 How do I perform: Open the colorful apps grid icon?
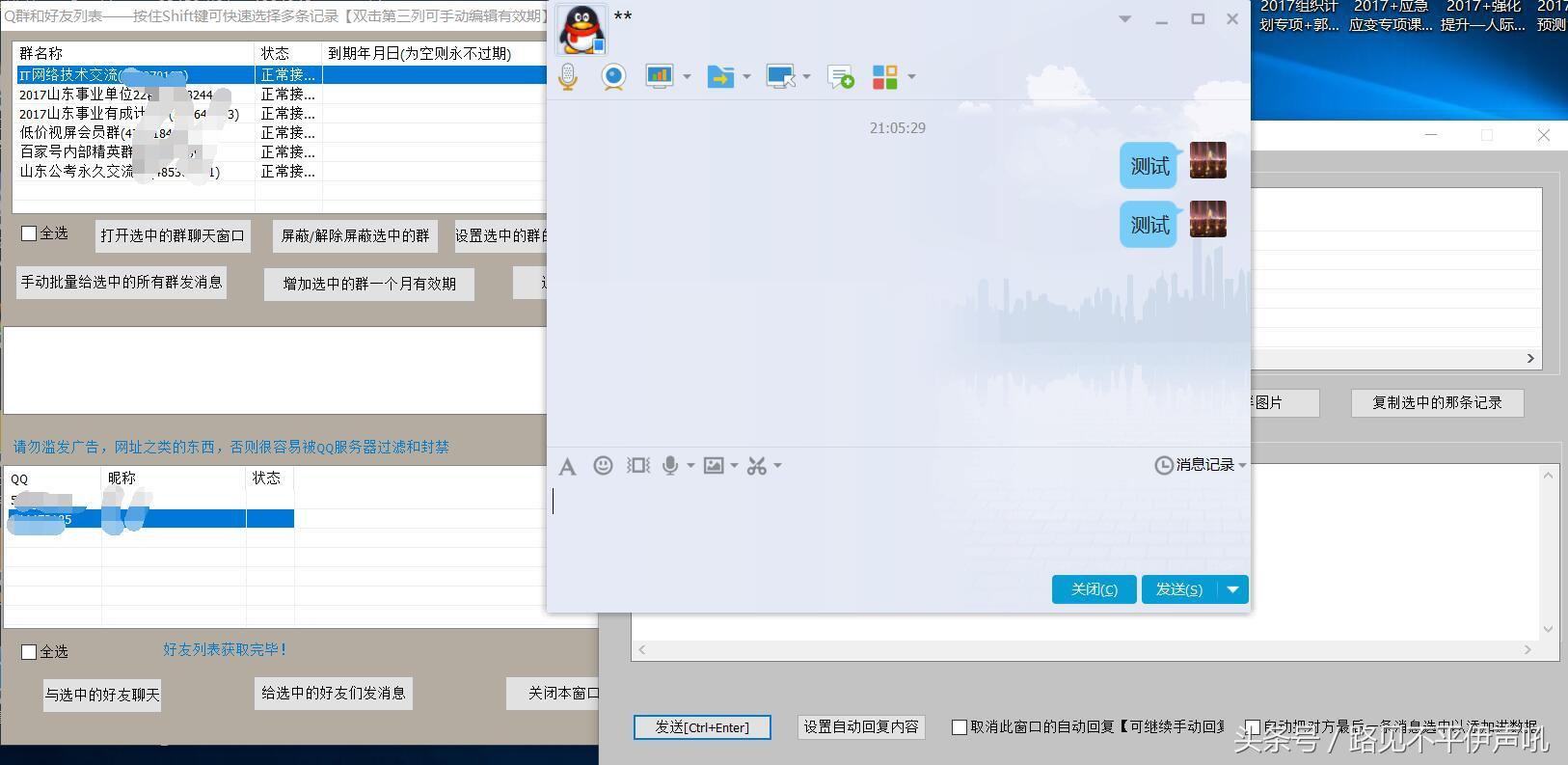[x=884, y=76]
